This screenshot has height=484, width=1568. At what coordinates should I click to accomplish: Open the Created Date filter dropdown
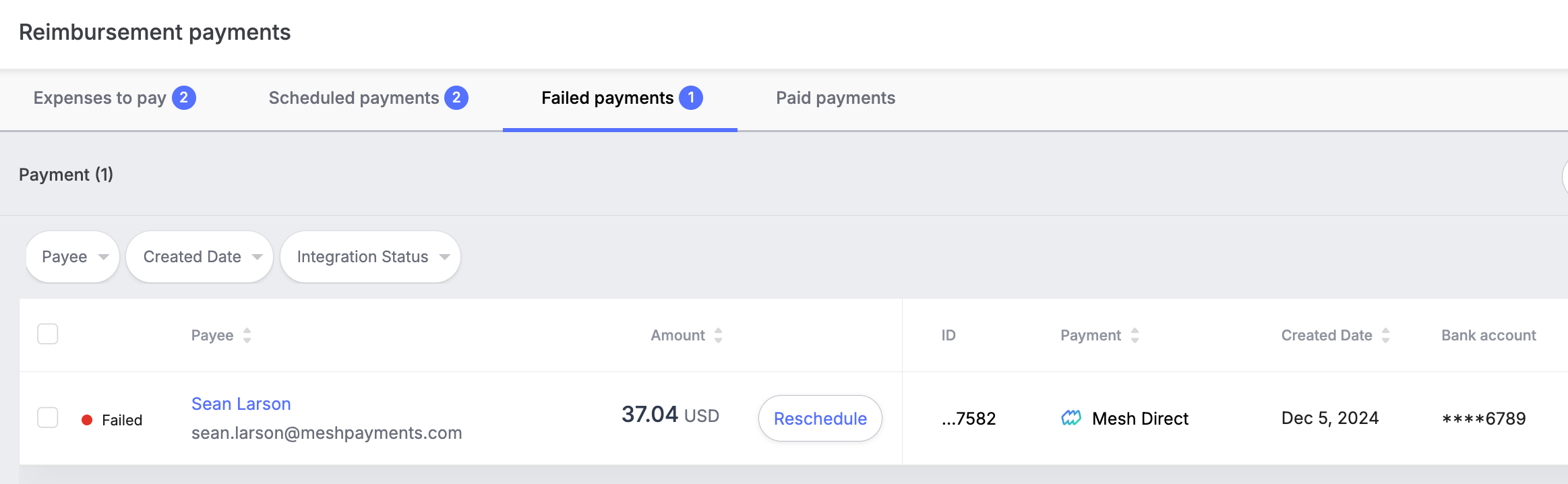tap(200, 257)
